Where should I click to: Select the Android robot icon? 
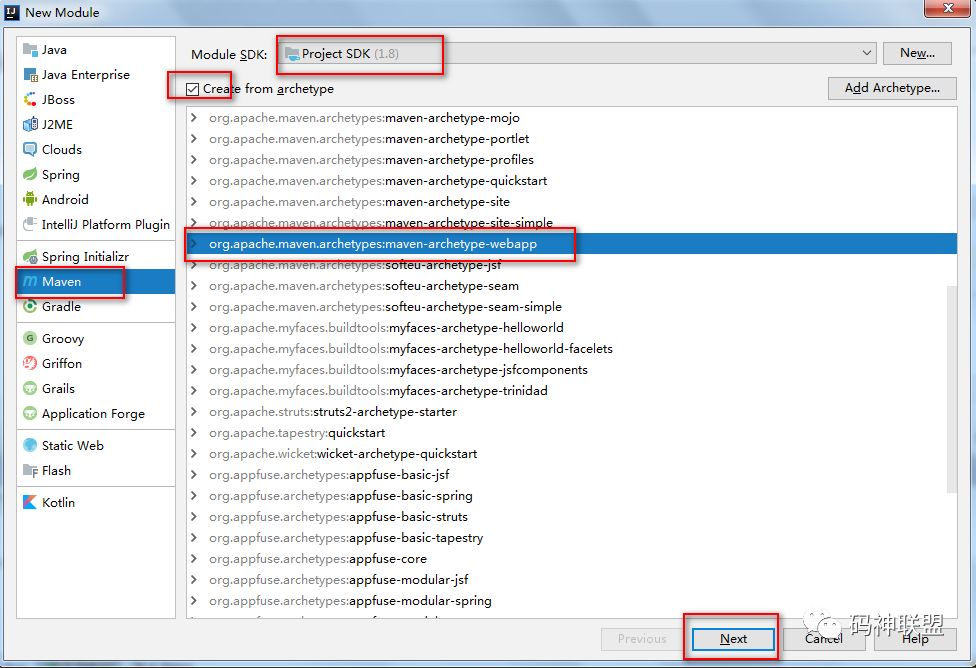click(x=30, y=199)
